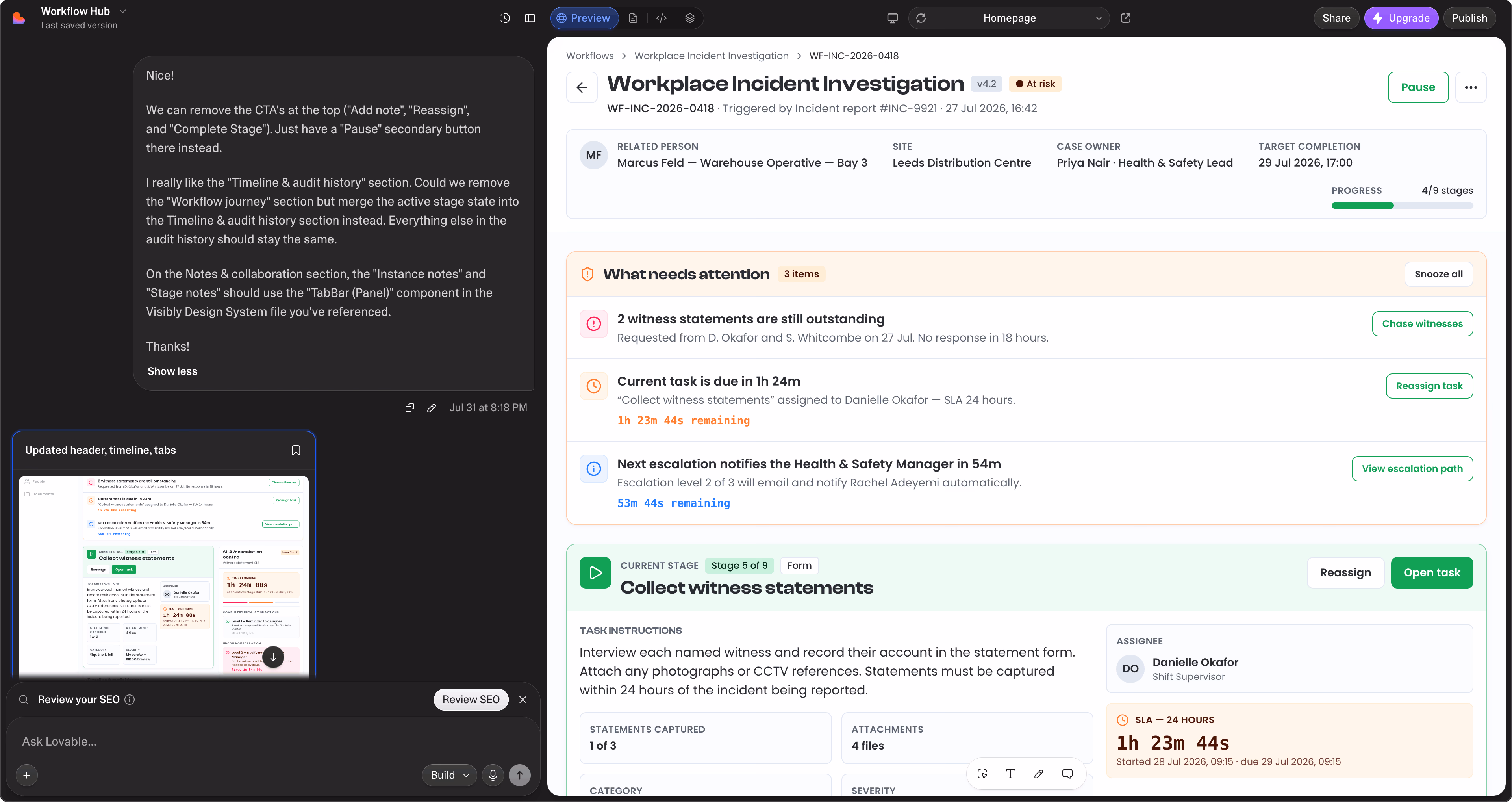
Task: Open the layers stack icon
Action: click(x=690, y=18)
